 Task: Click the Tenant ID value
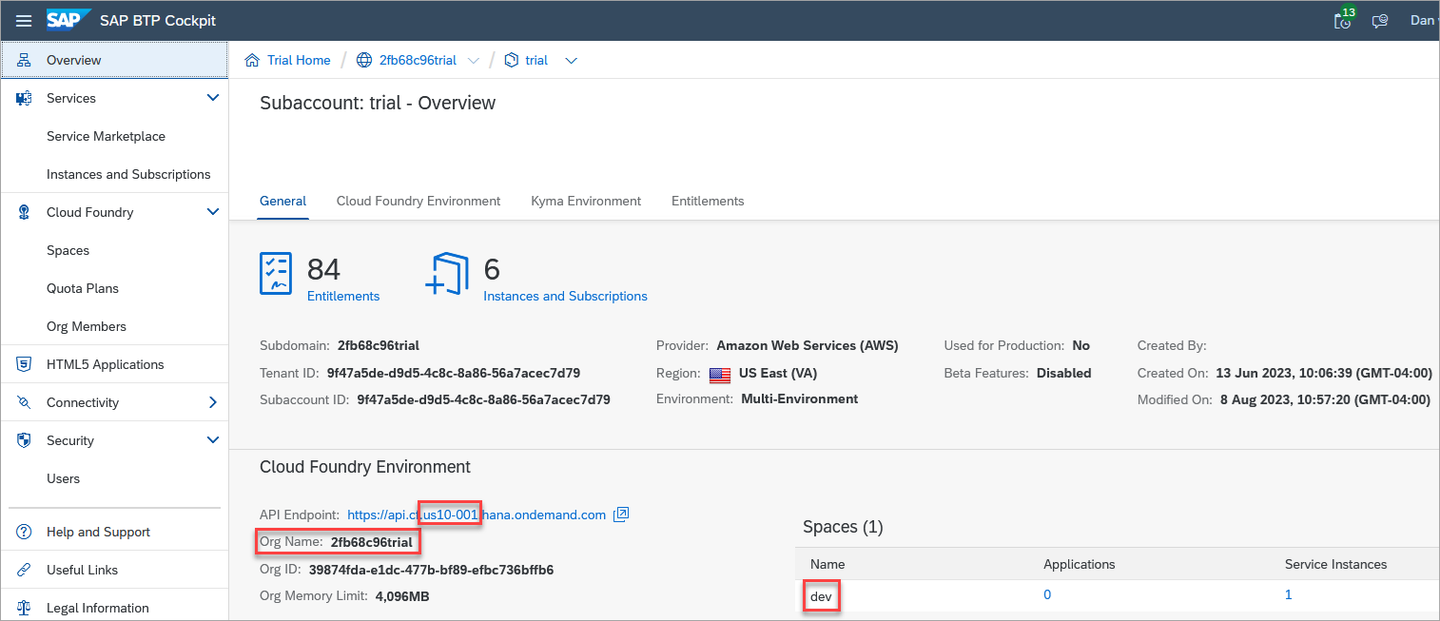pos(453,372)
